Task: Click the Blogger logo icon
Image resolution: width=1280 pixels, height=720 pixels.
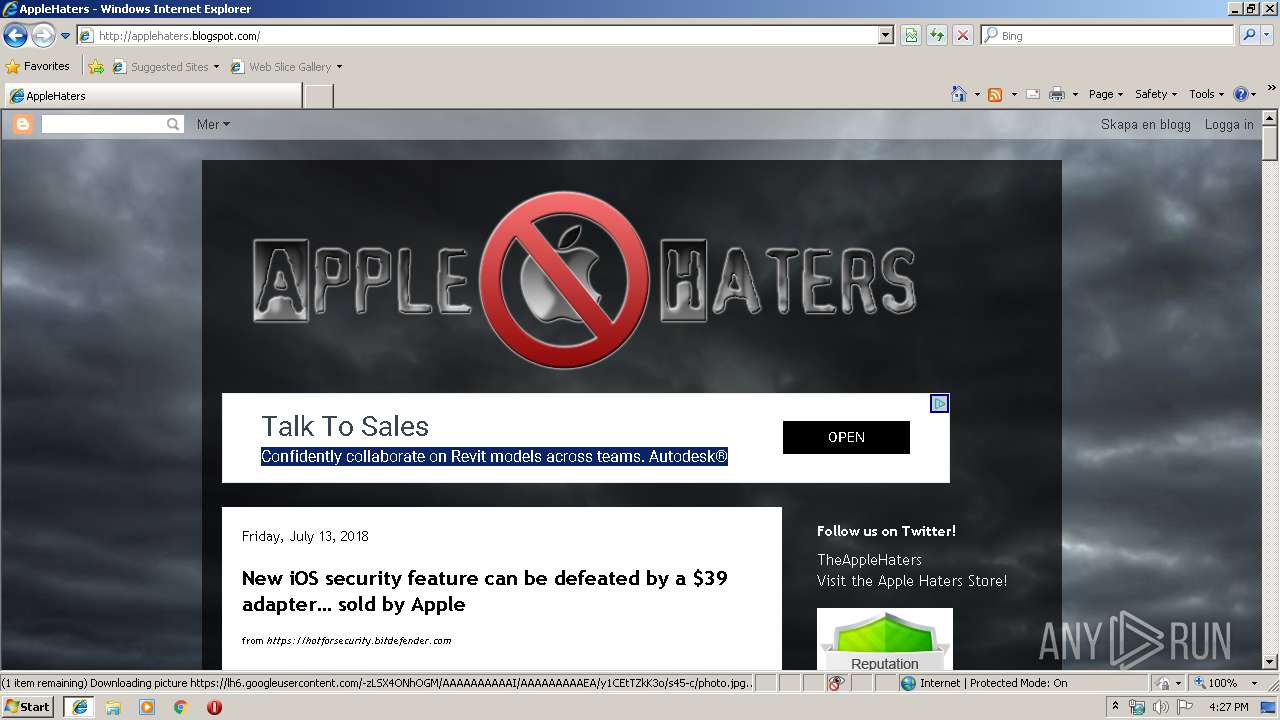Action: (23, 124)
